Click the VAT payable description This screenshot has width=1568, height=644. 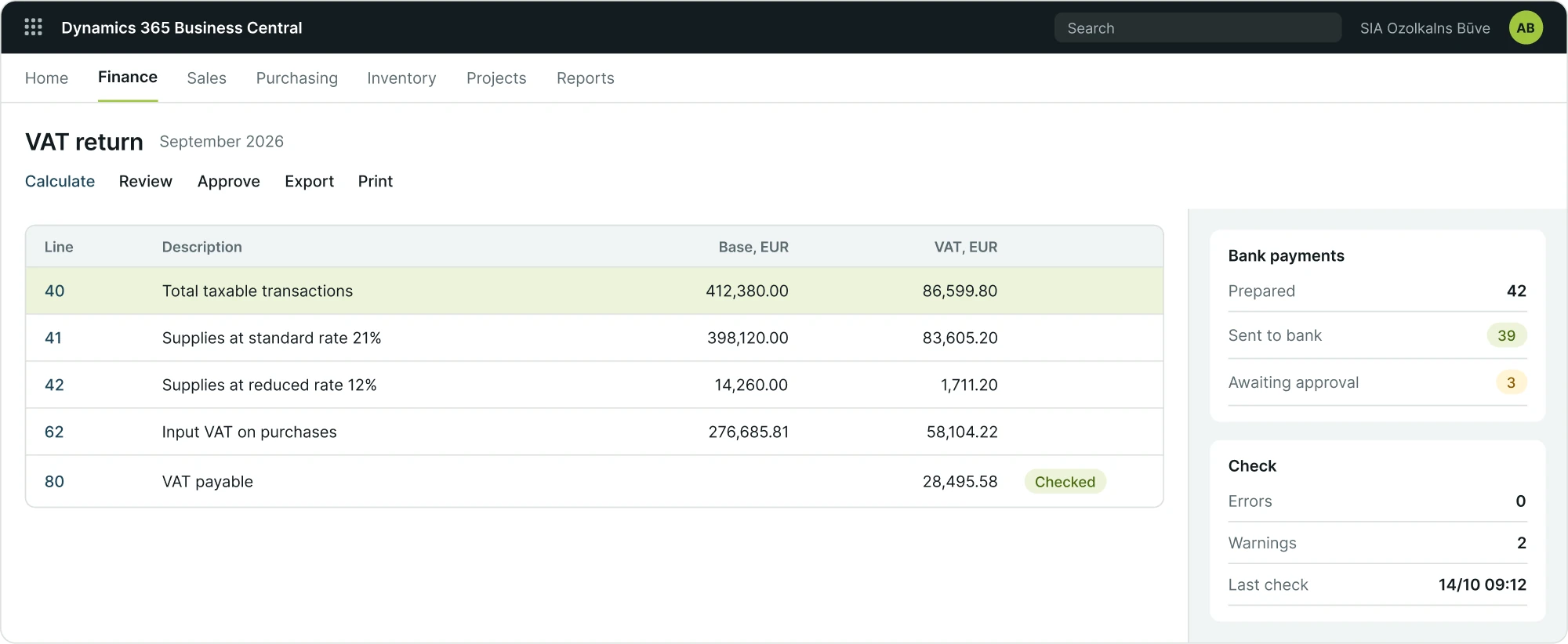[208, 481]
